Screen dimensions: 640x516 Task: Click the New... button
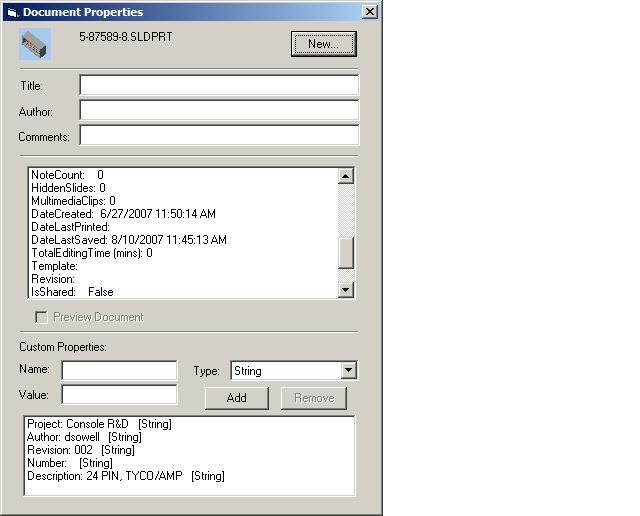[324, 44]
